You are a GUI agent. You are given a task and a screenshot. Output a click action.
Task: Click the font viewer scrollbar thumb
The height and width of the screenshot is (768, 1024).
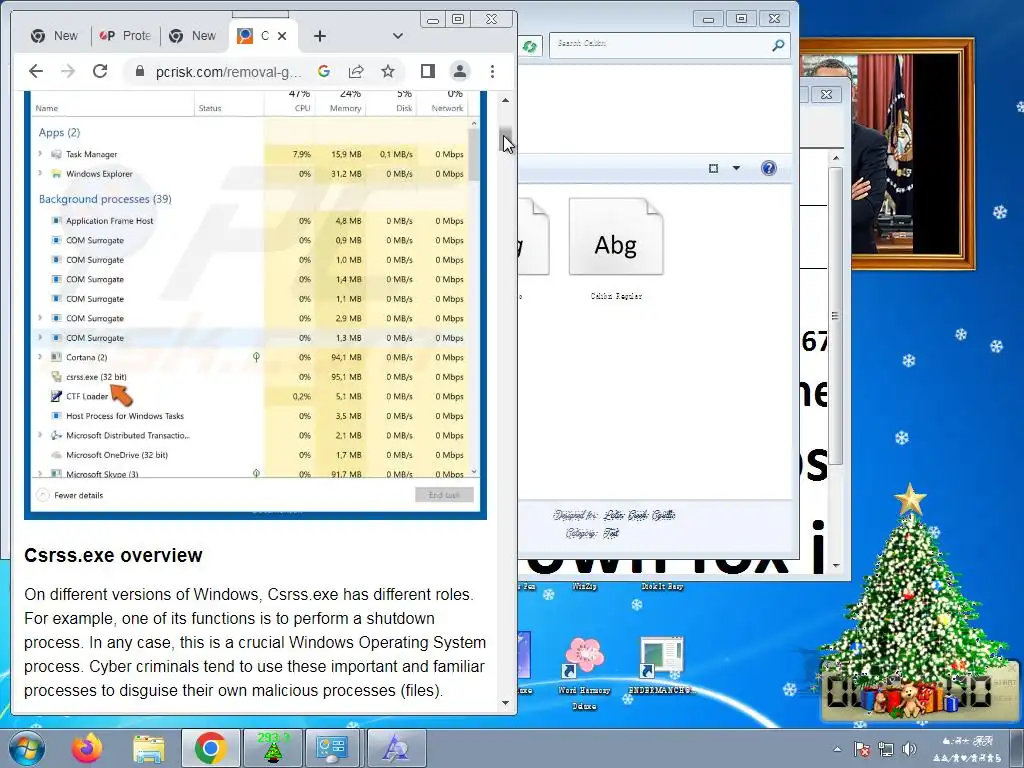click(835, 315)
